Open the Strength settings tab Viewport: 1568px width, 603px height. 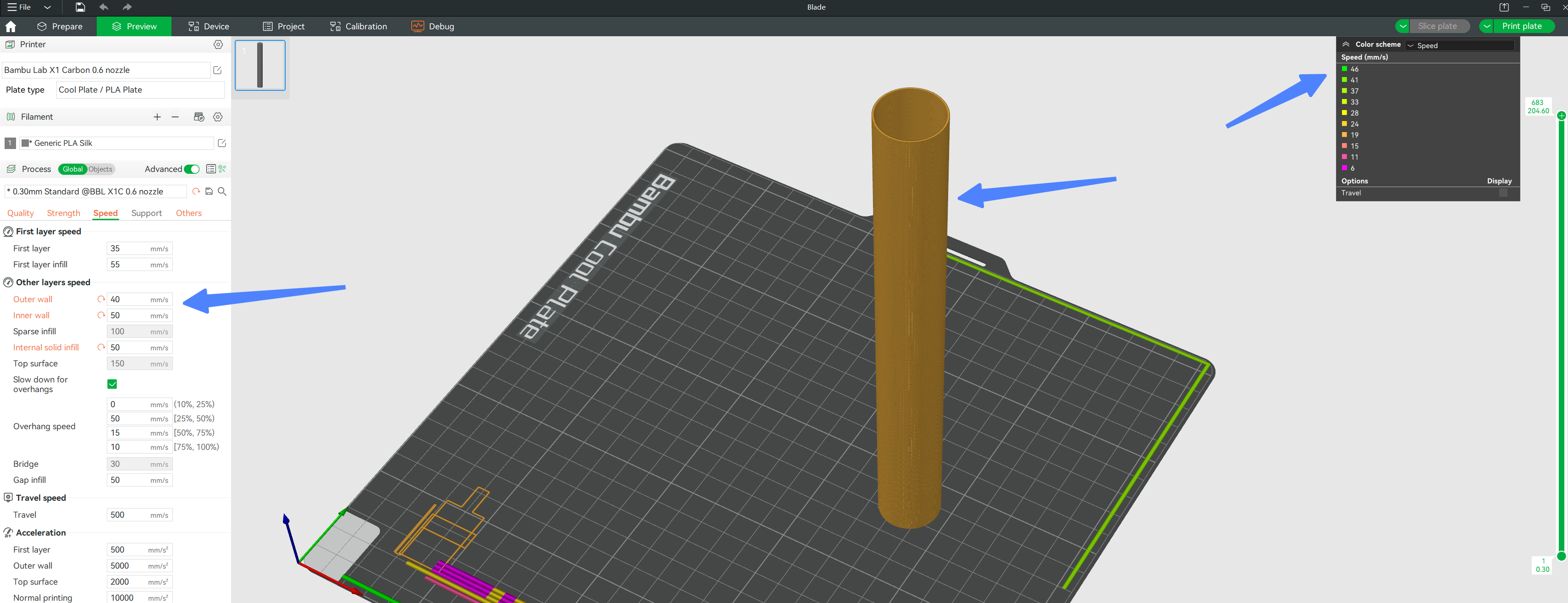point(63,213)
